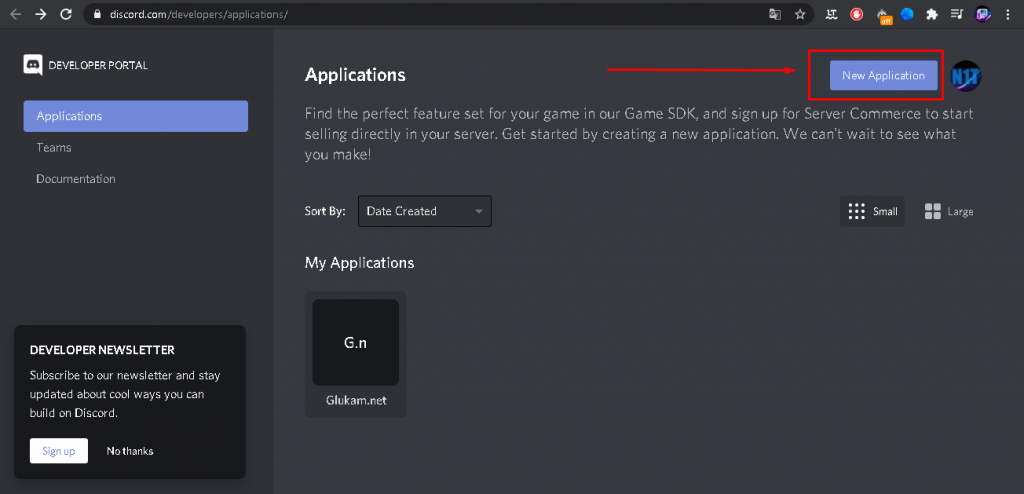Click the Sort By dropdown arrow

point(479,212)
